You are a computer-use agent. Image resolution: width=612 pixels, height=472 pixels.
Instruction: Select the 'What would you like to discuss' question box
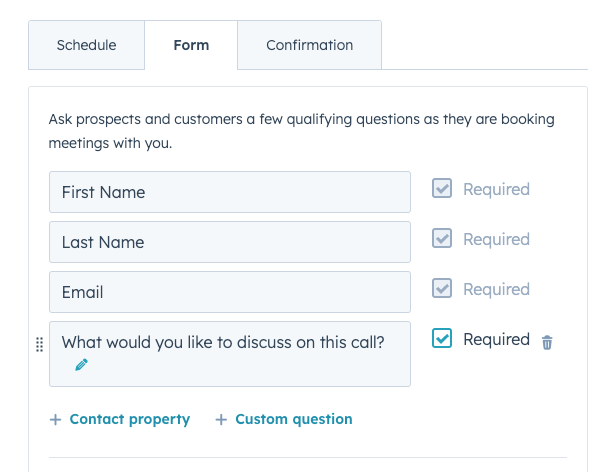230,354
